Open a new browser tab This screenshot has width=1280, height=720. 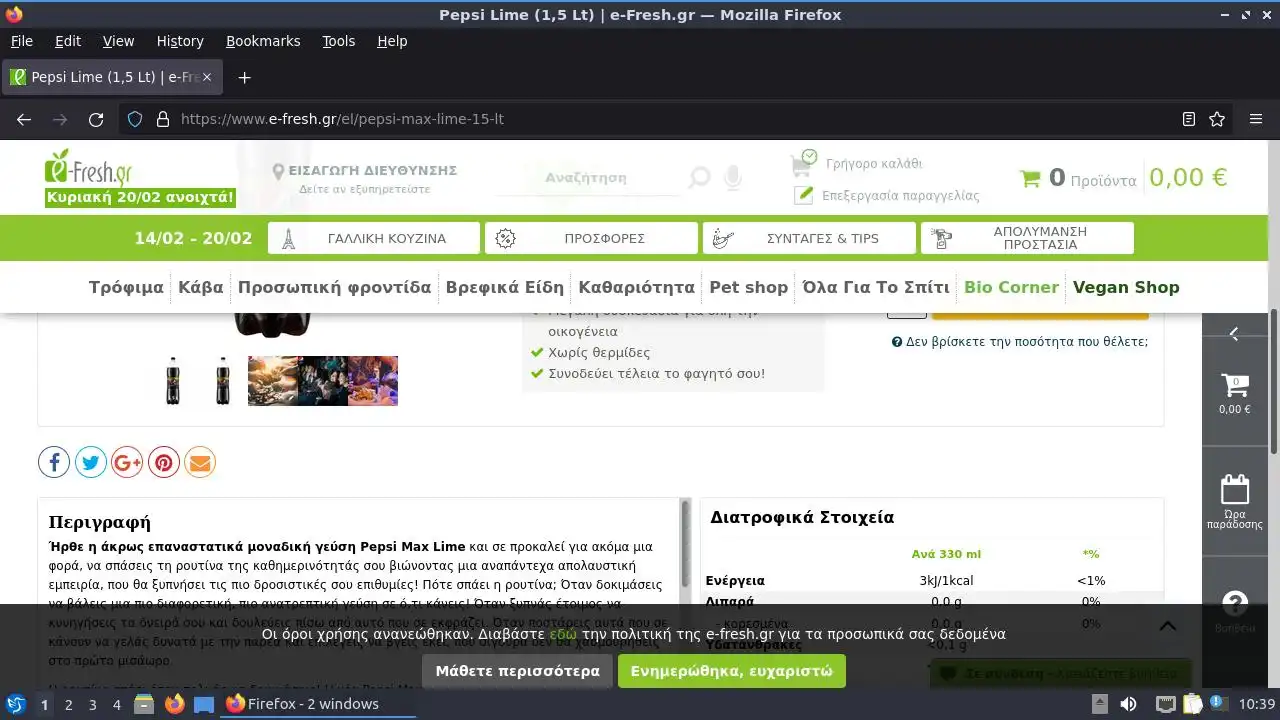click(244, 77)
